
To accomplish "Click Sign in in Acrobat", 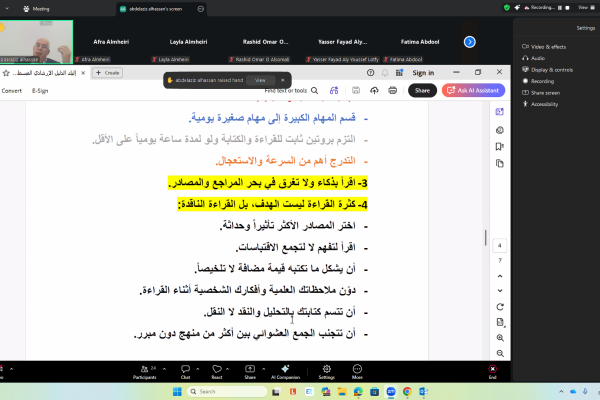I will point(423,73).
